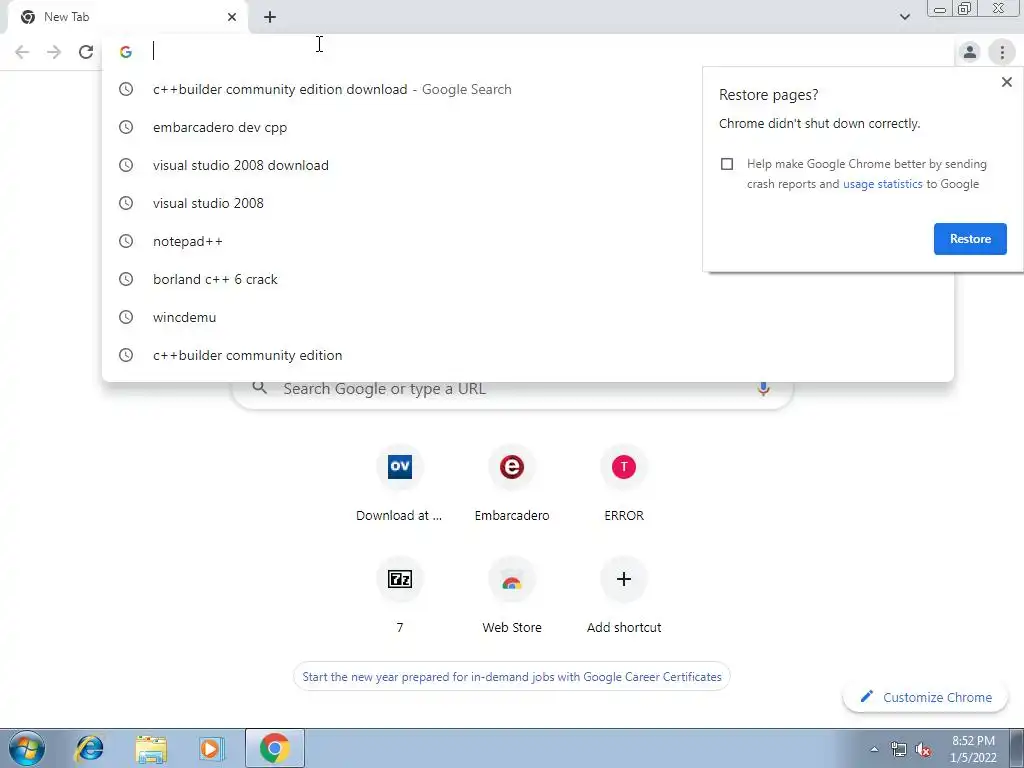This screenshot has height=768, width=1024.
Task: Show hidden system tray icons
Action: click(x=874, y=749)
